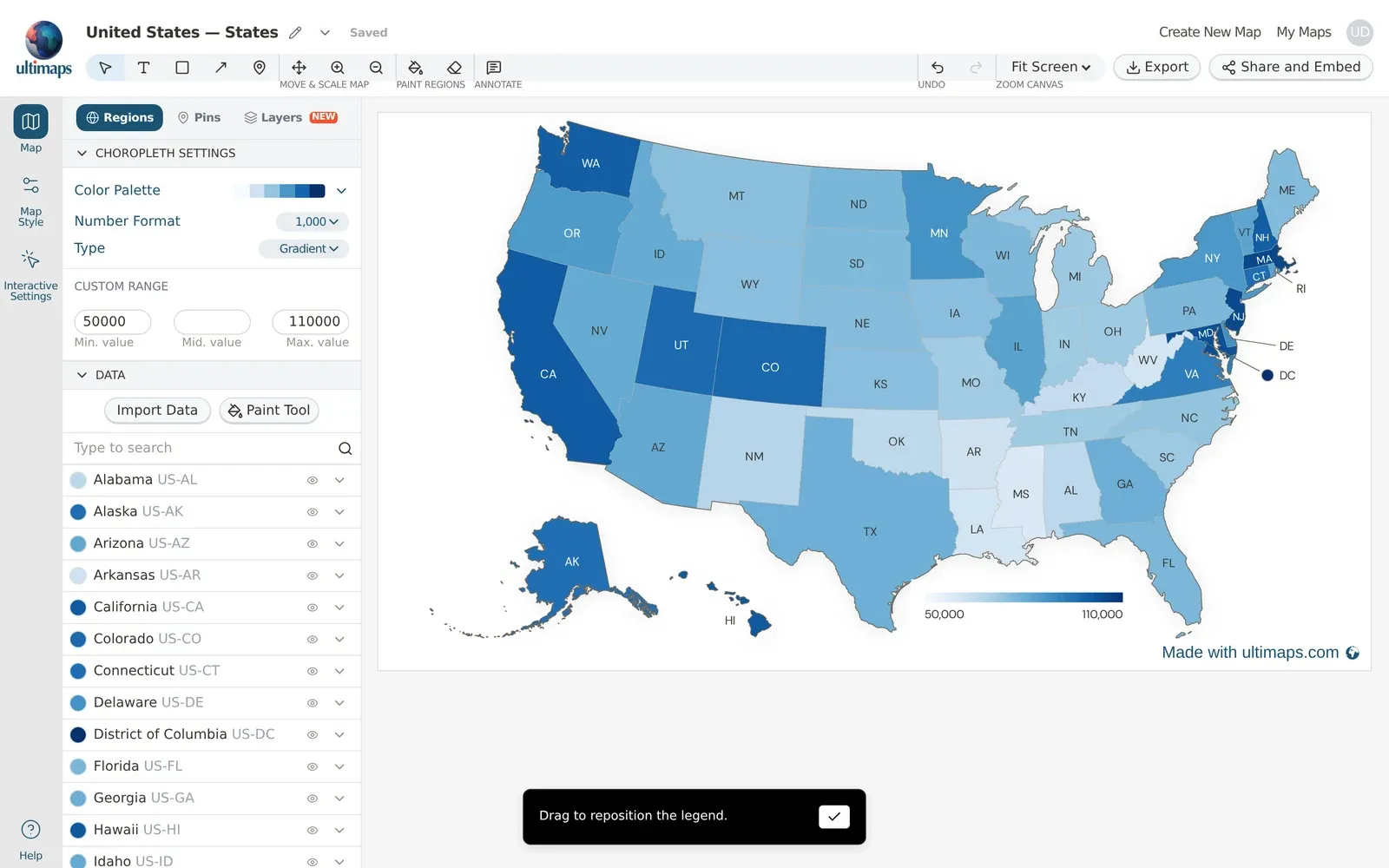Redo the last undone action

pos(976,68)
